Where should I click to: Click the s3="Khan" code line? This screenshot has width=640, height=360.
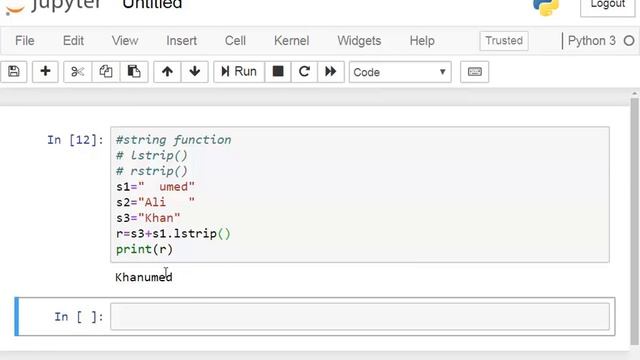(x=148, y=218)
